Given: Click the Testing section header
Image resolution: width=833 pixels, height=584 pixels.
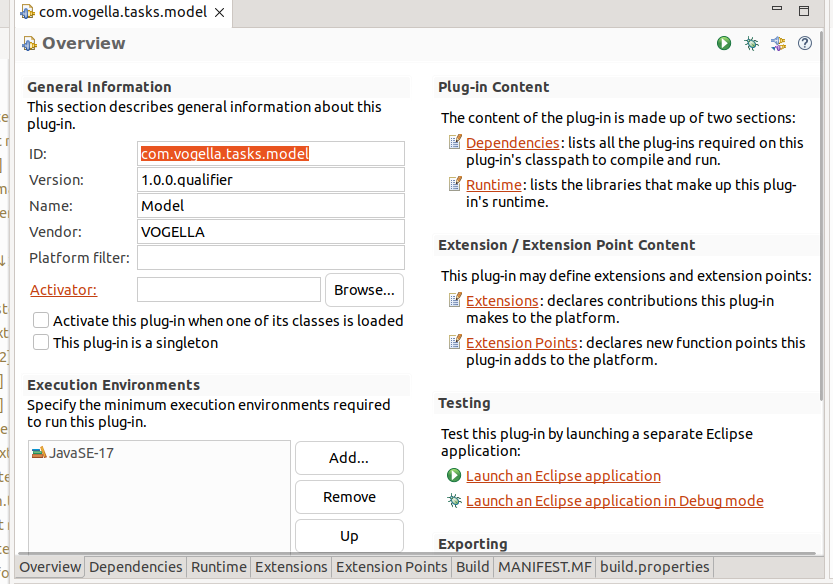Looking at the screenshot, I should [464, 403].
